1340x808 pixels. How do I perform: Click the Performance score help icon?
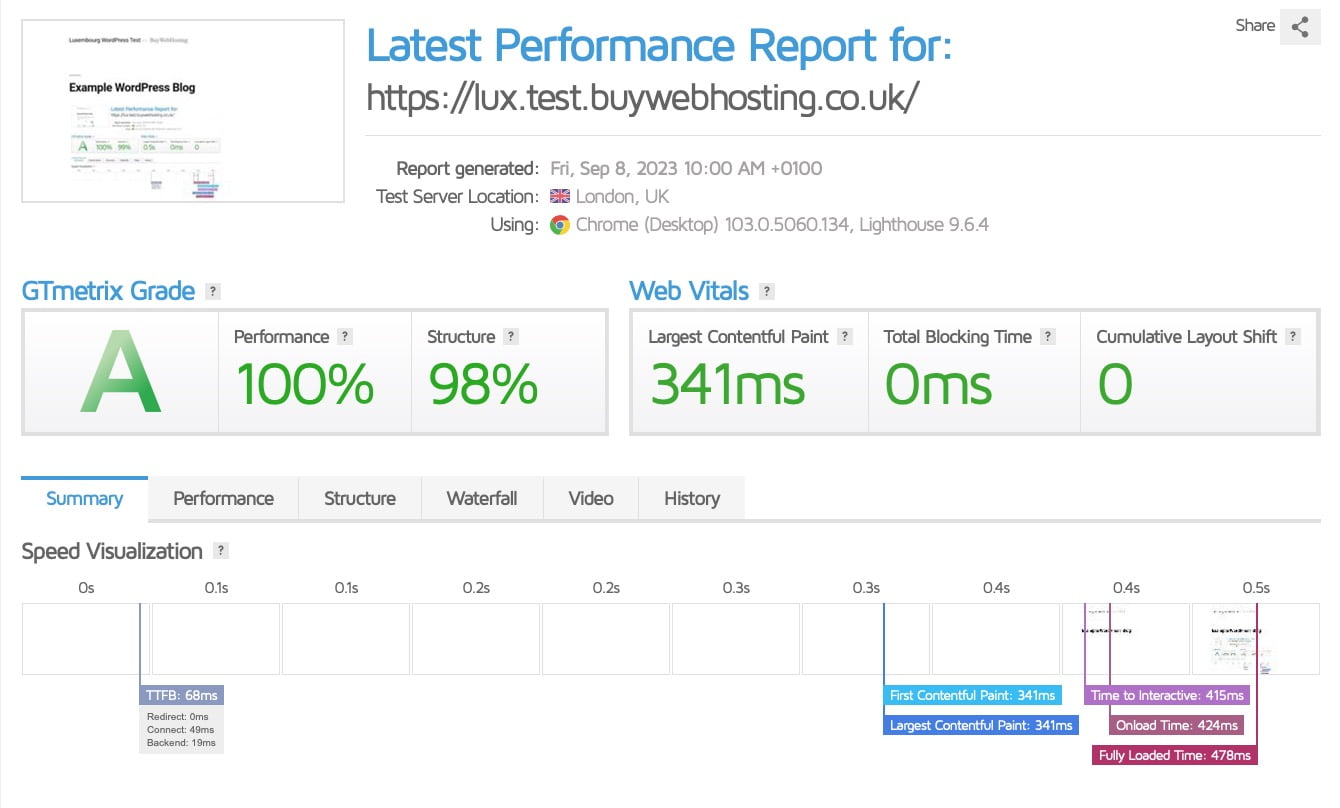(x=346, y=336)
